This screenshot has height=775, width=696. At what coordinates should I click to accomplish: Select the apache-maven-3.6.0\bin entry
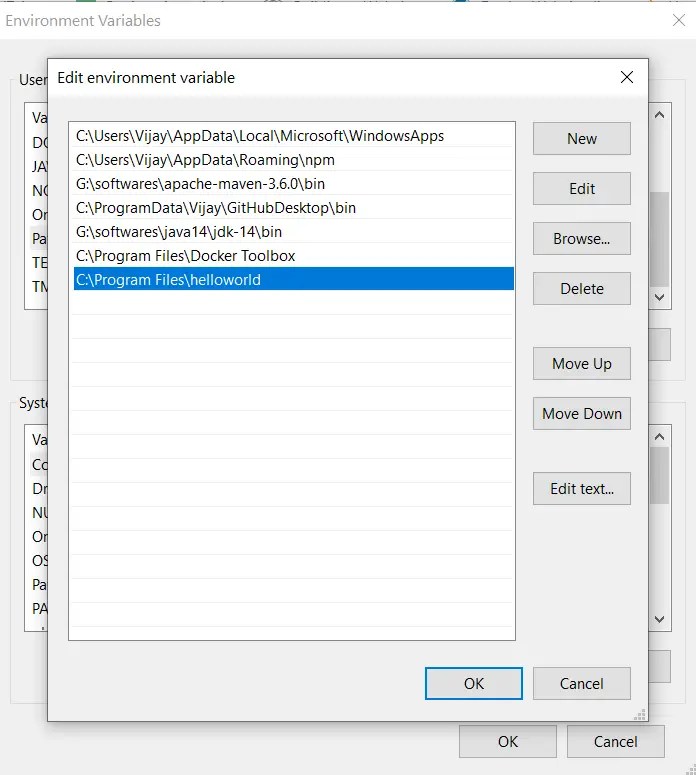click(201, 184)
